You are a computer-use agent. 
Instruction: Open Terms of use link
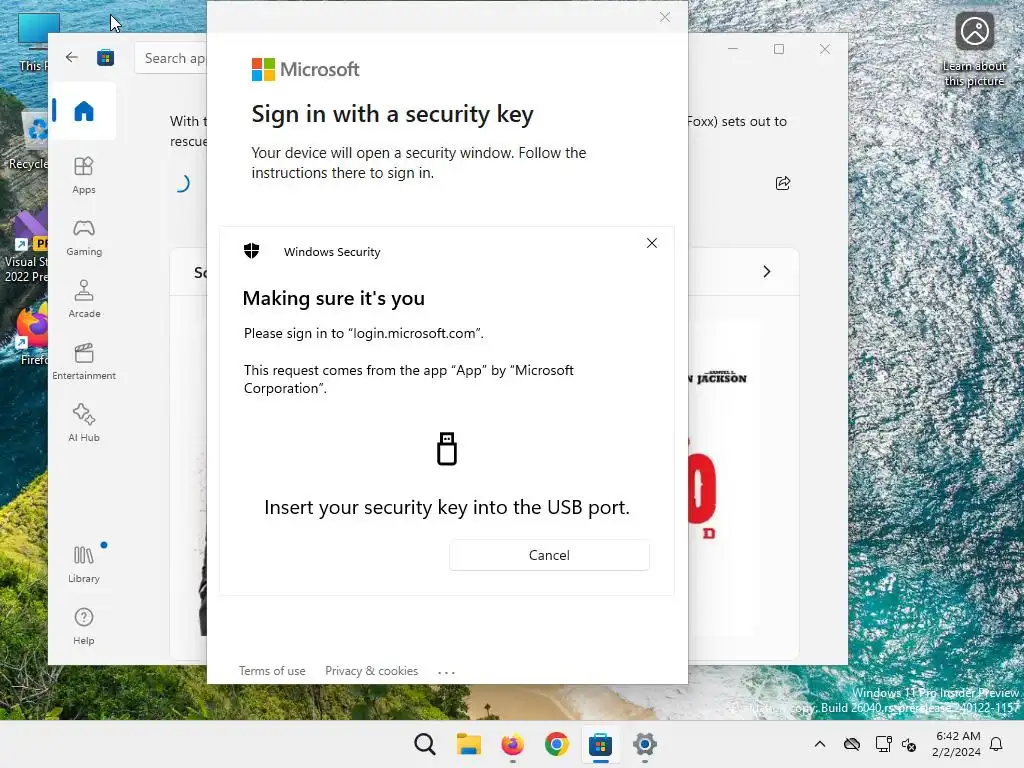(272, 671)
